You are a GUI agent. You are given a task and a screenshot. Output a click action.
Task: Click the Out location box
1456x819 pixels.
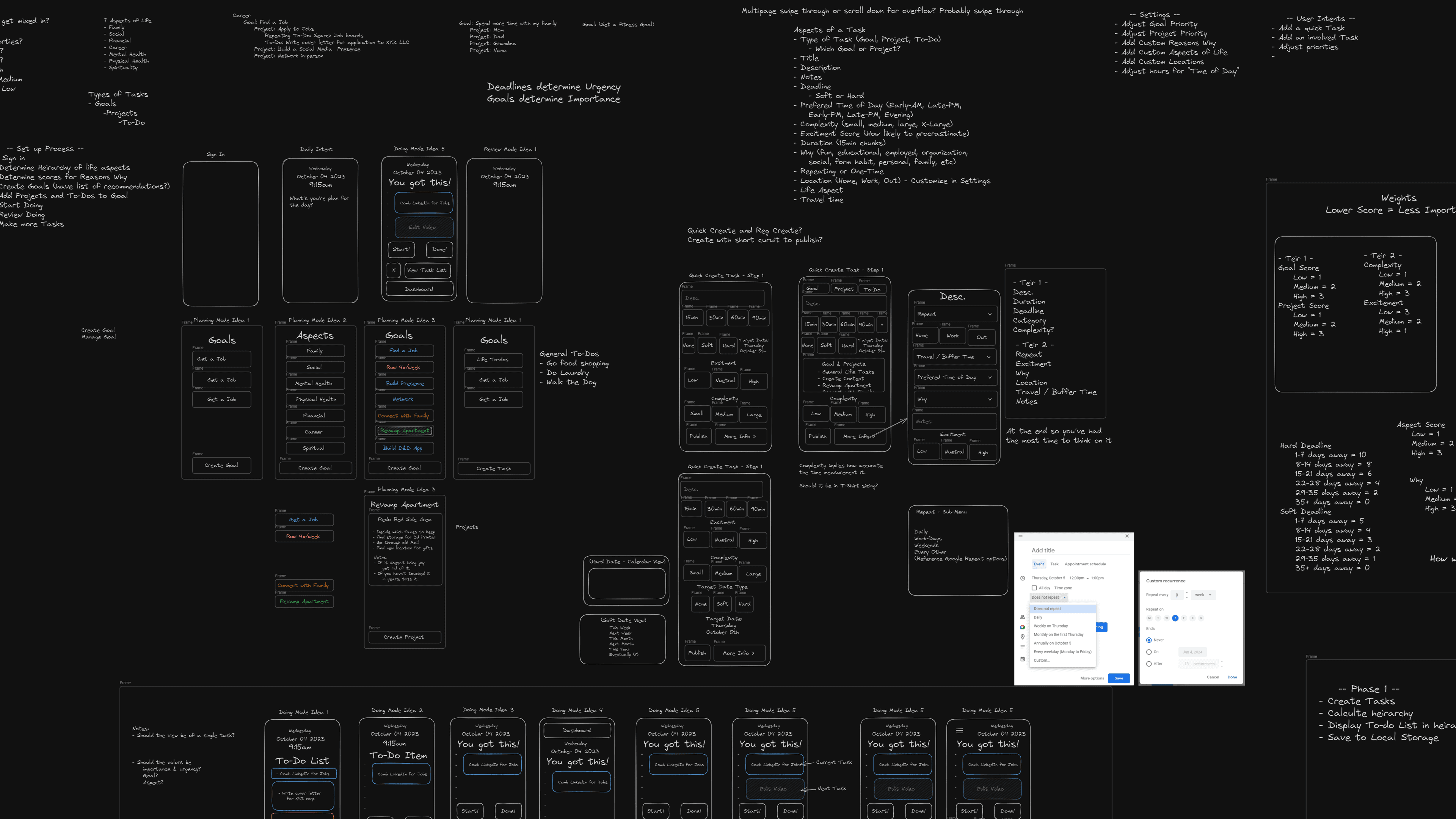point(982,337)
